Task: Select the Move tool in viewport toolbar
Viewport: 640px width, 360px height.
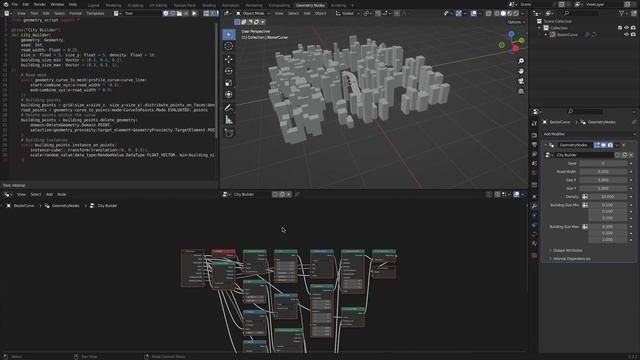Action: pyautogui.click(x=229, y=59)
